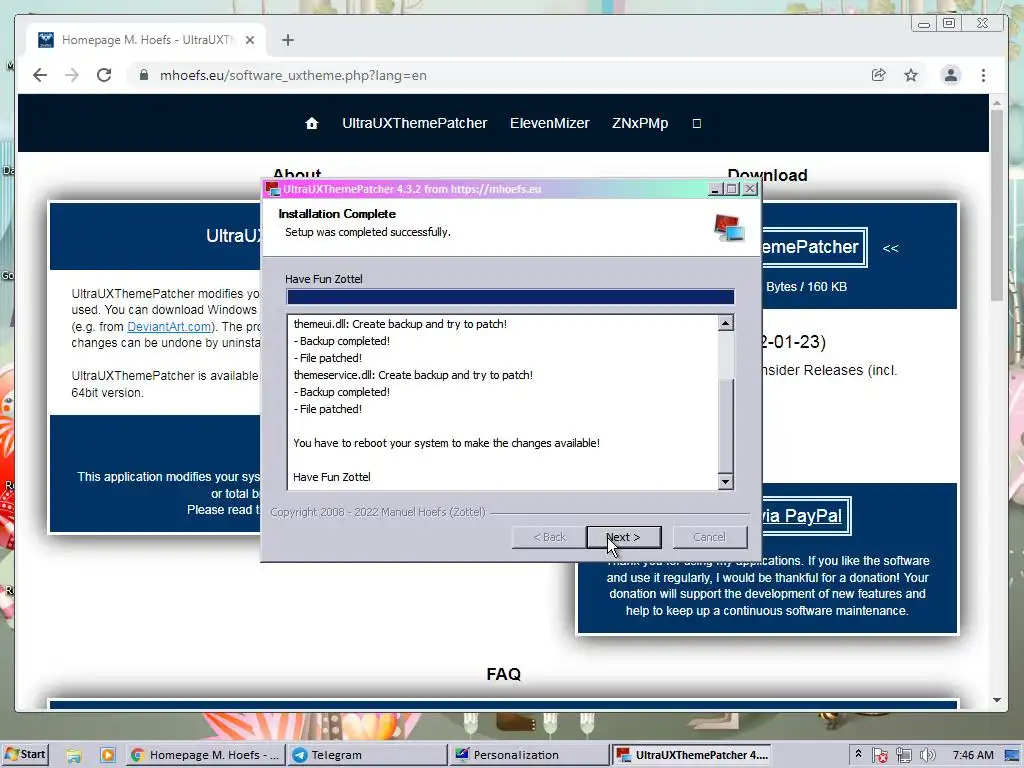Show hidden tray icons arrow
The image size is (1024, 768).
[858, 754]
